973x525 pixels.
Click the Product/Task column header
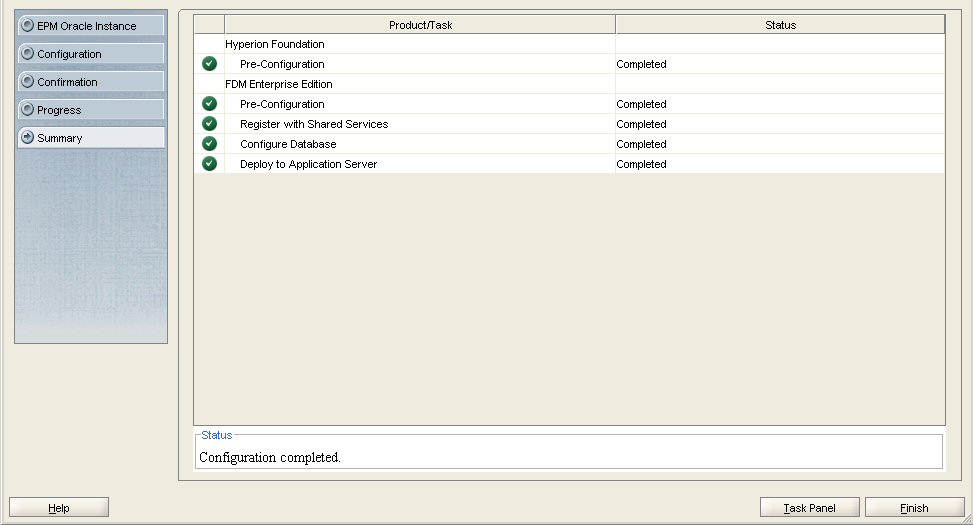(x=420, y=25)
